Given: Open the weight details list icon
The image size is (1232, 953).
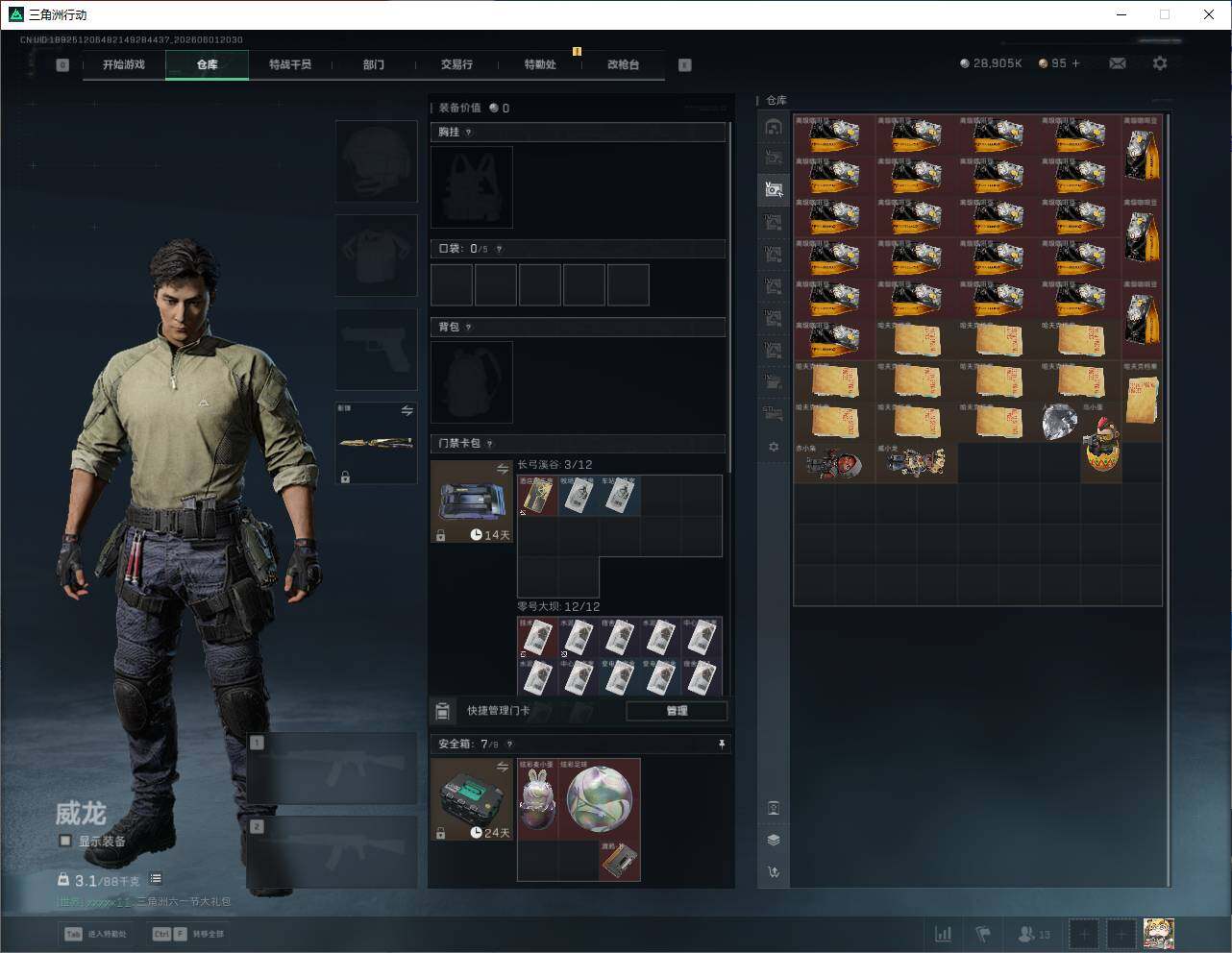Looking at the screenshot, I should (156, 879).
